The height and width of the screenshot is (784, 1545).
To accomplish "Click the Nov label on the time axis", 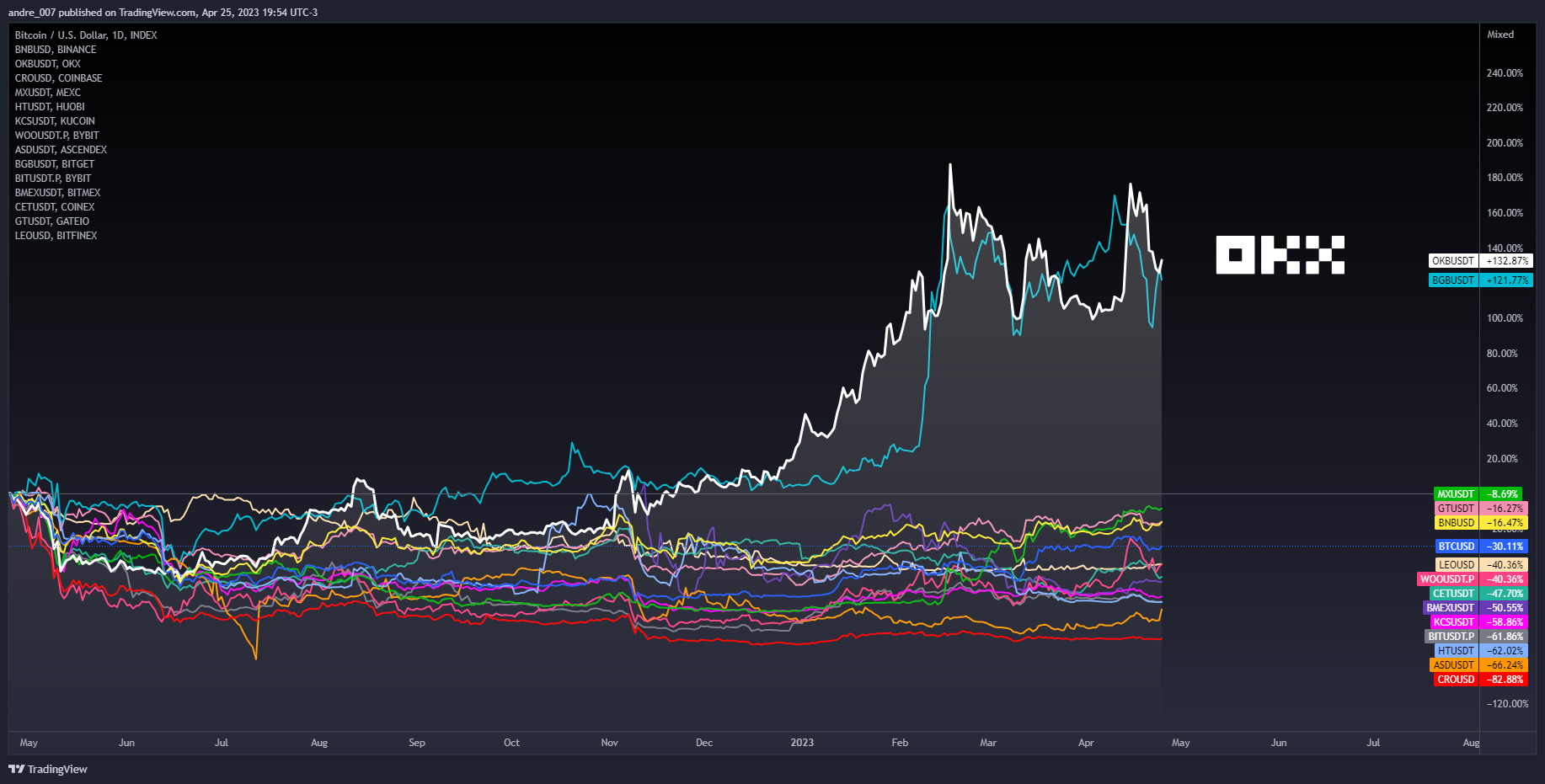I will 610,743.
